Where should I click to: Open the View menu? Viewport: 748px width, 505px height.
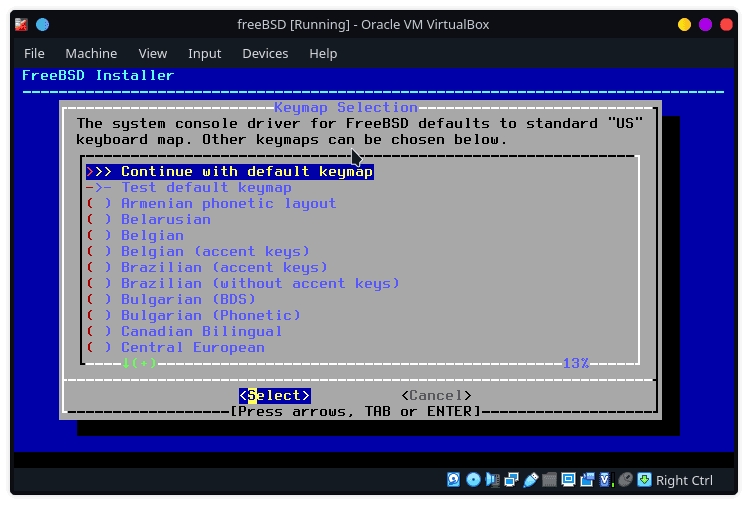pyautogui.click(x=153, y=53)
